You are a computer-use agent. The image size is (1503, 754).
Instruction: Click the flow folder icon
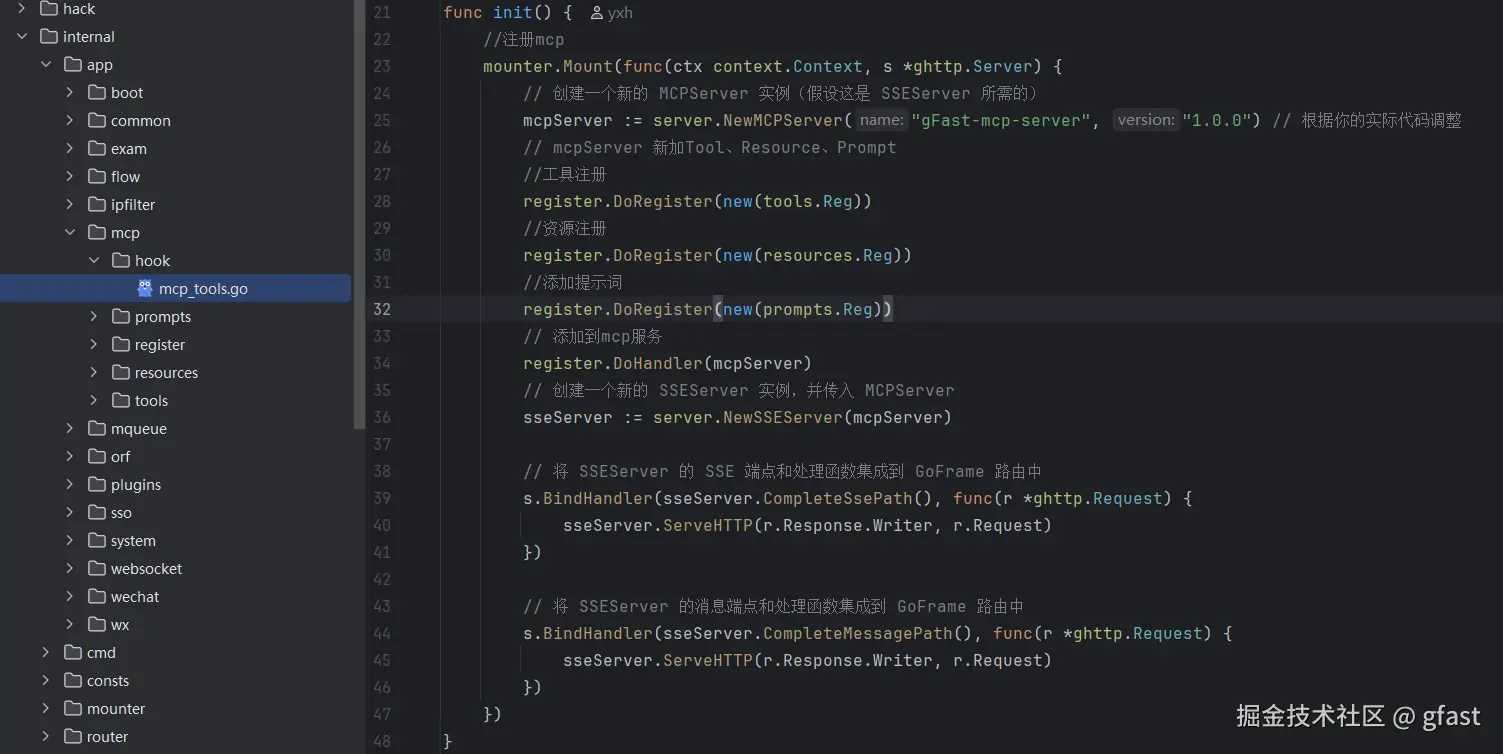[97, 177]
